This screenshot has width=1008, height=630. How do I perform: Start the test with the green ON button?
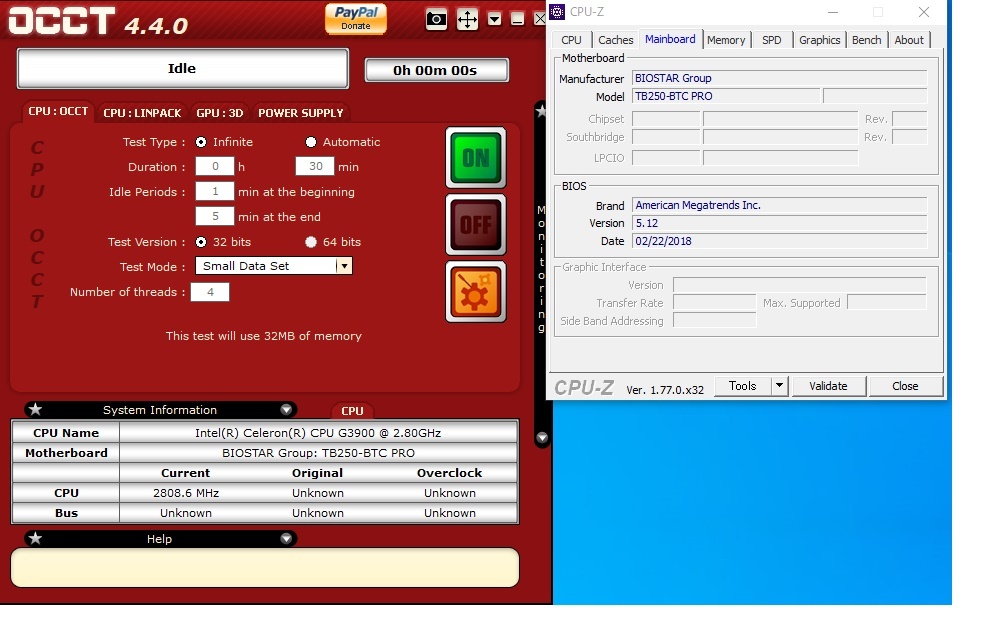(x=476, y=158)
